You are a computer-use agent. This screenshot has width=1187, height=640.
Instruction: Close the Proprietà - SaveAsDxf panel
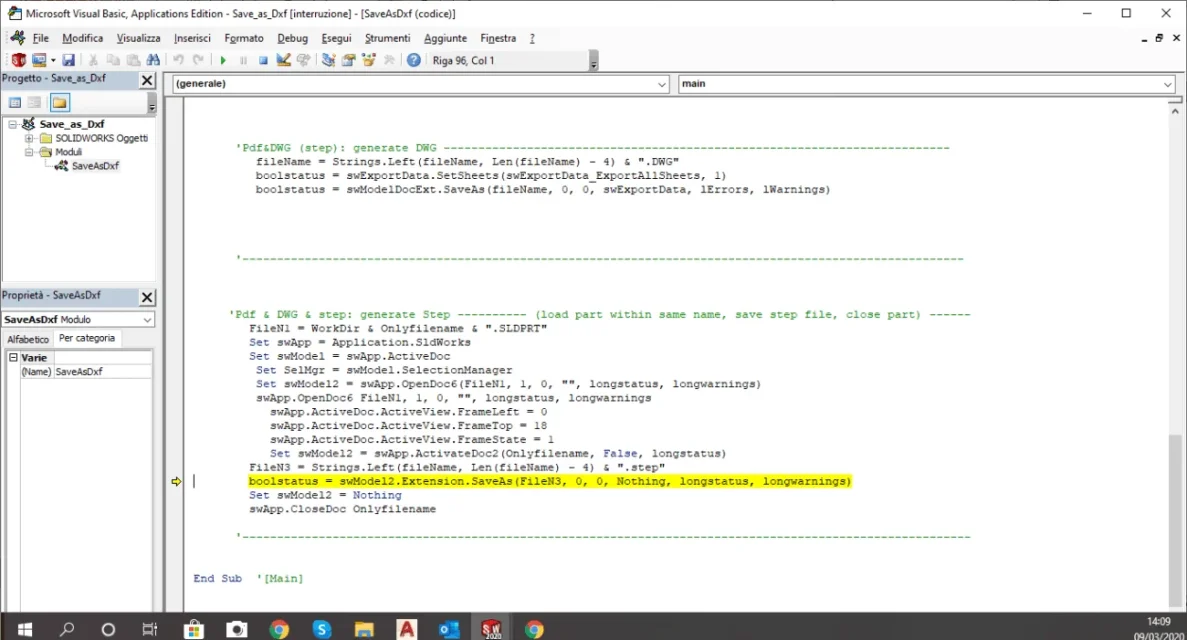[x=147, y=297]
